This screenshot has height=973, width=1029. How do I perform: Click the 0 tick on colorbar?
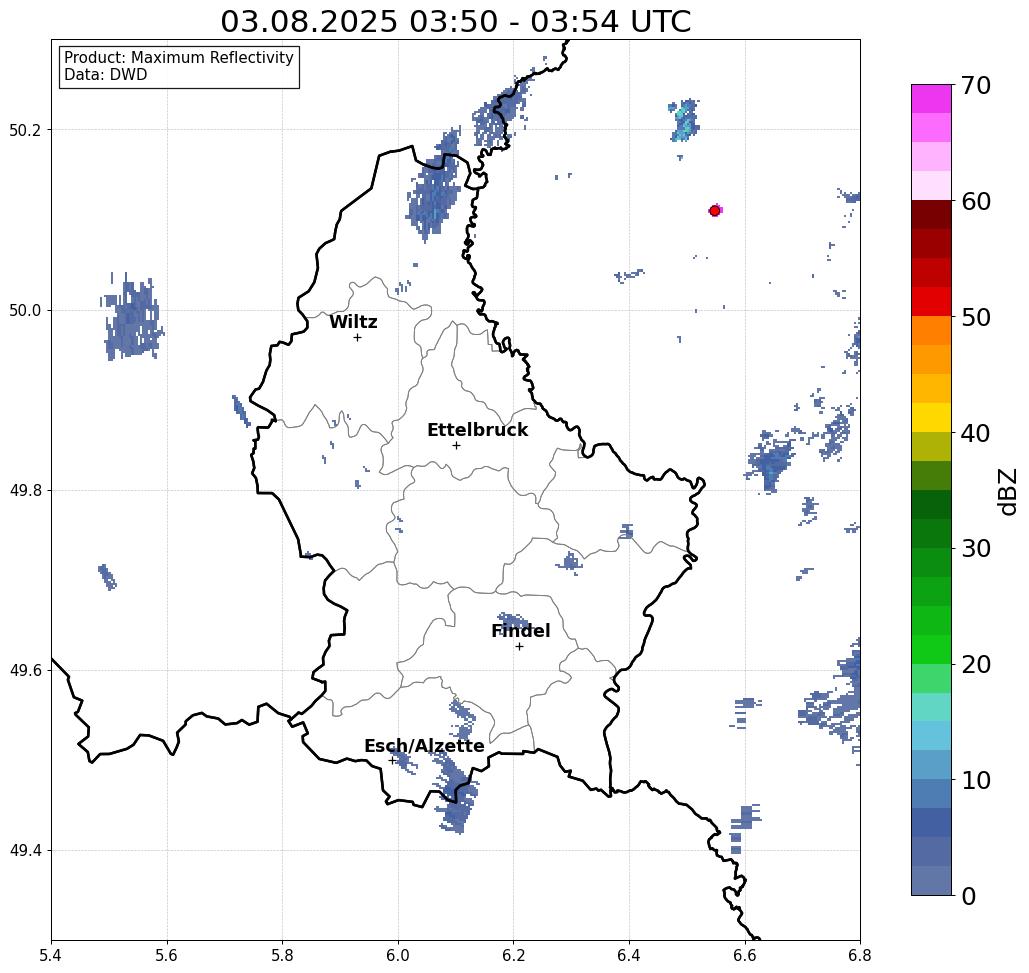pyautogui.click(x=968, y=896)
